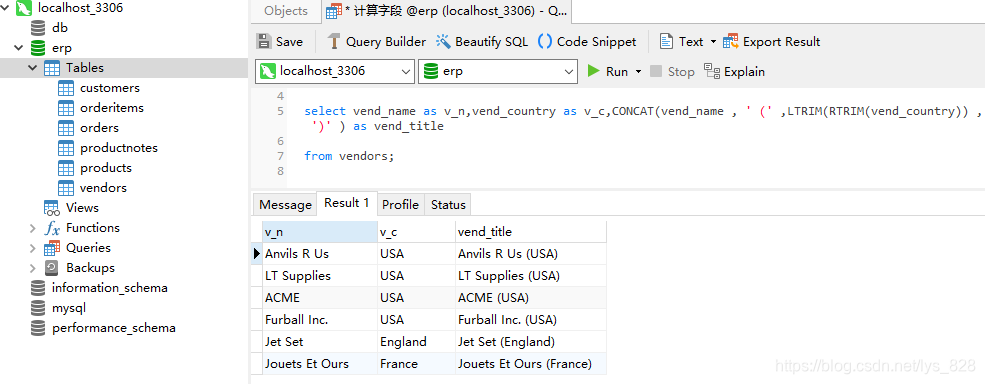Viewport: 985px width, 384px height.
Task: Click the green Run play icon
Action: click(x=594, y=71)
